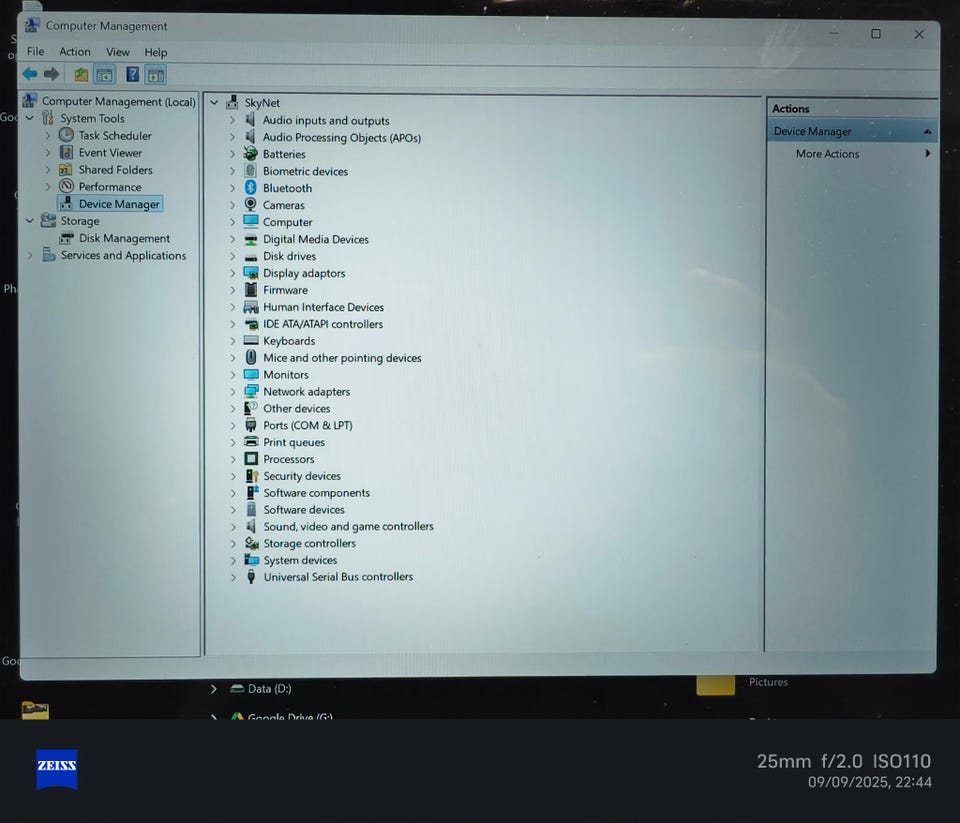Expand Ports (COM & LPT) category
Image resolution: width=960 pixels, height=823 pixels.
233,425
